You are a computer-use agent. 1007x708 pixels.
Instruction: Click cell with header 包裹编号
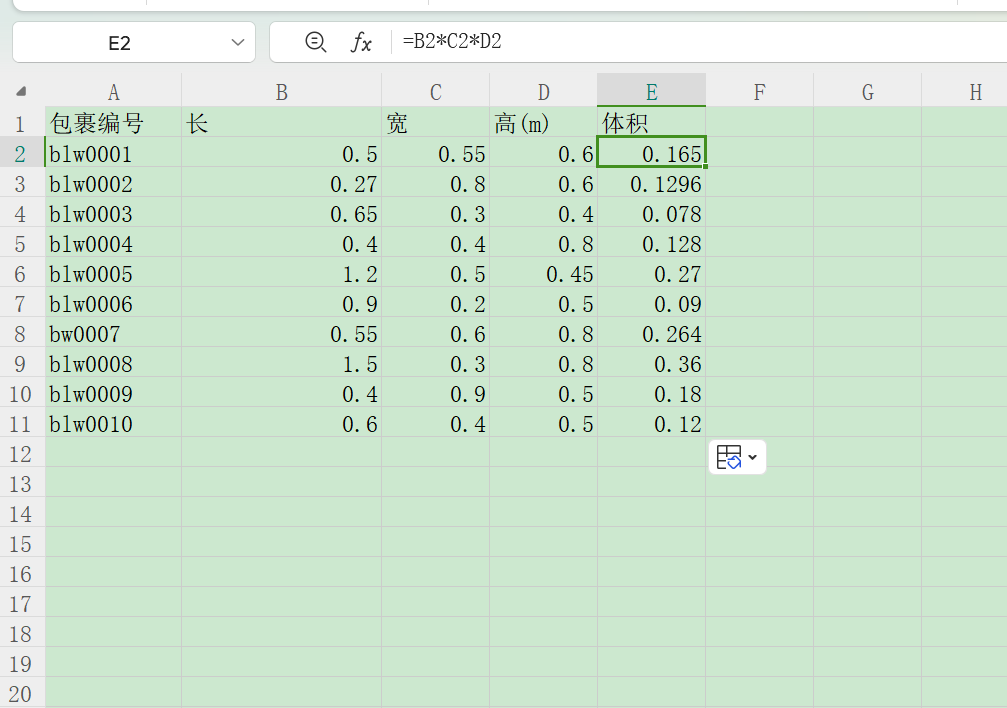(x=113, y=122)
